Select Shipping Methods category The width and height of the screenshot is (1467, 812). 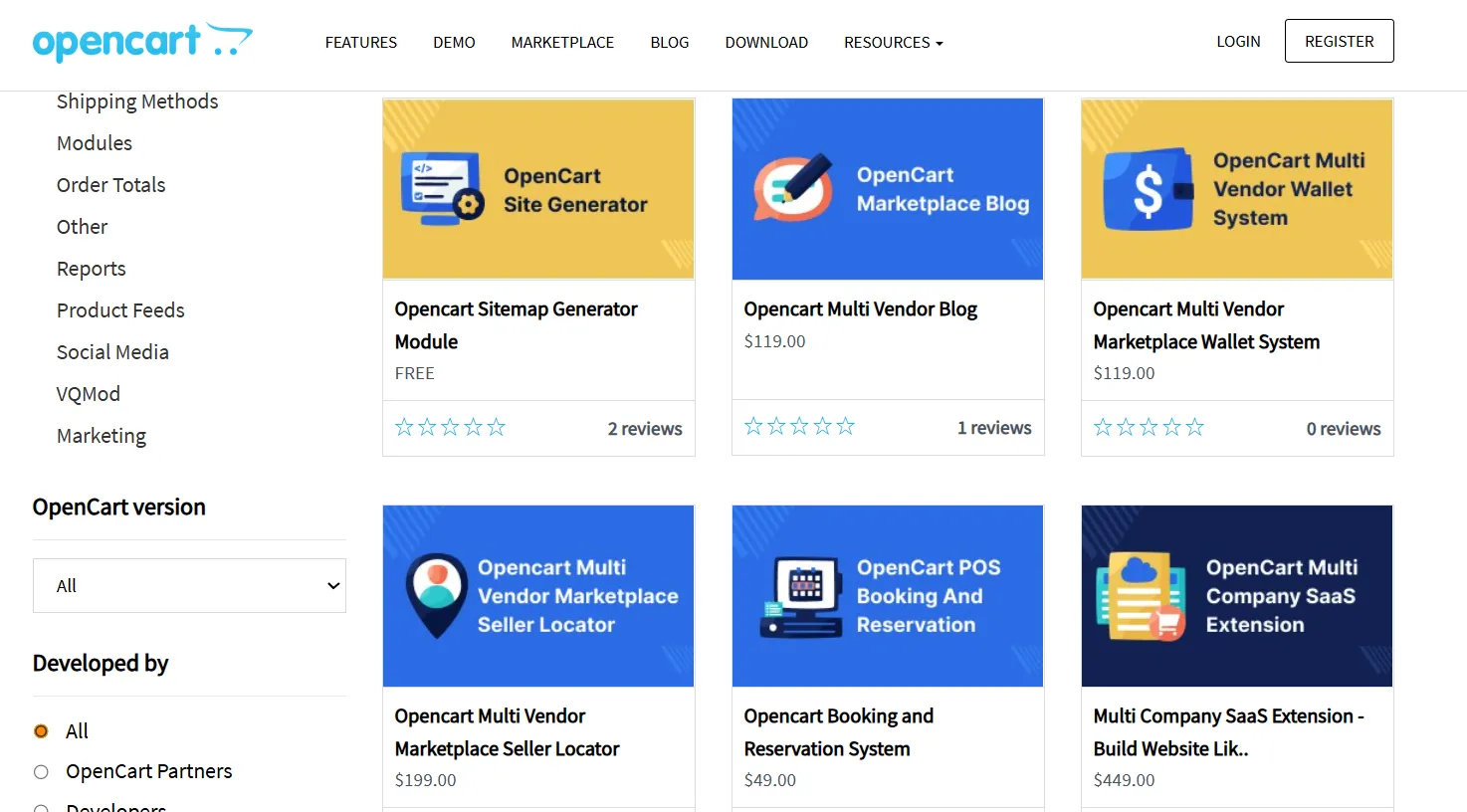(x=137, y=101)
